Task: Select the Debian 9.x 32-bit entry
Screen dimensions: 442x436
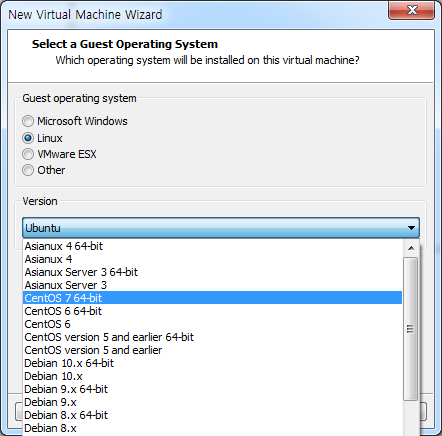Action: (x=212, y=402)
